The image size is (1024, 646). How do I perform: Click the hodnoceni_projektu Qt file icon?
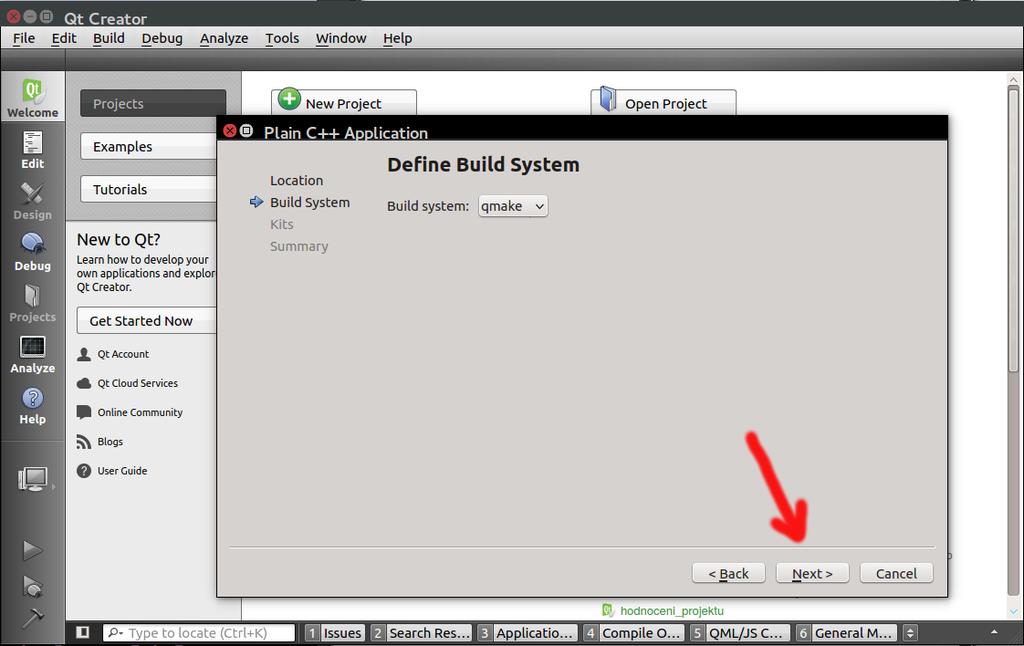tap(608, 610)
